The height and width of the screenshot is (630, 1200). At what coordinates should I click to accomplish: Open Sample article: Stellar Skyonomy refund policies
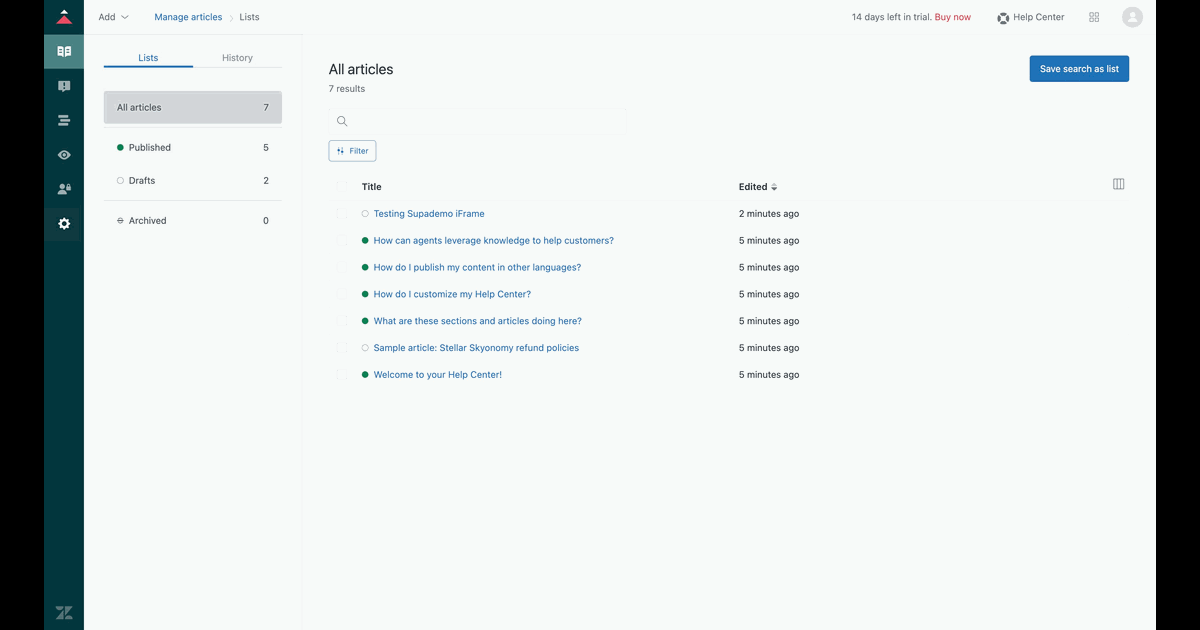click(x=476, y=348)
